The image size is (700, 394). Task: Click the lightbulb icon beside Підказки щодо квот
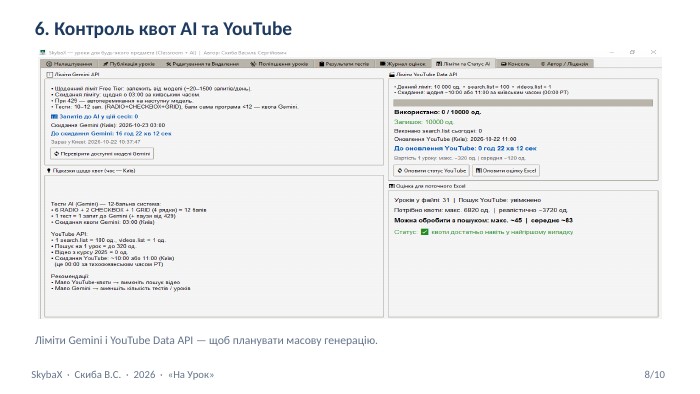[49, 170]
